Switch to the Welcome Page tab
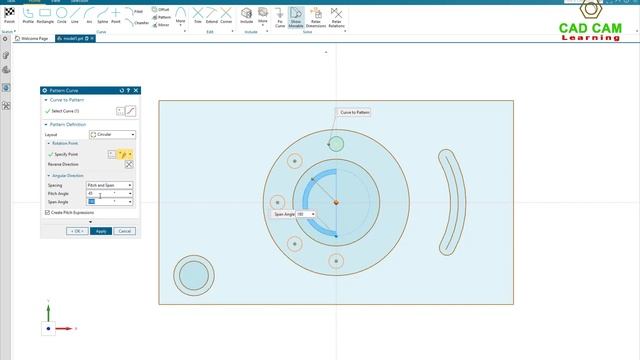Screen dimensions: 640x360 click(x=31, y=38)
